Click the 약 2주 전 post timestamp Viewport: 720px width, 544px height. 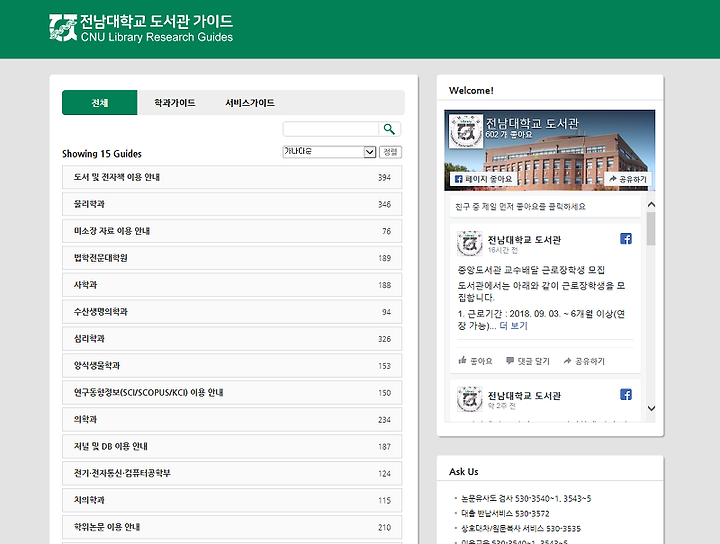[501, 406]
